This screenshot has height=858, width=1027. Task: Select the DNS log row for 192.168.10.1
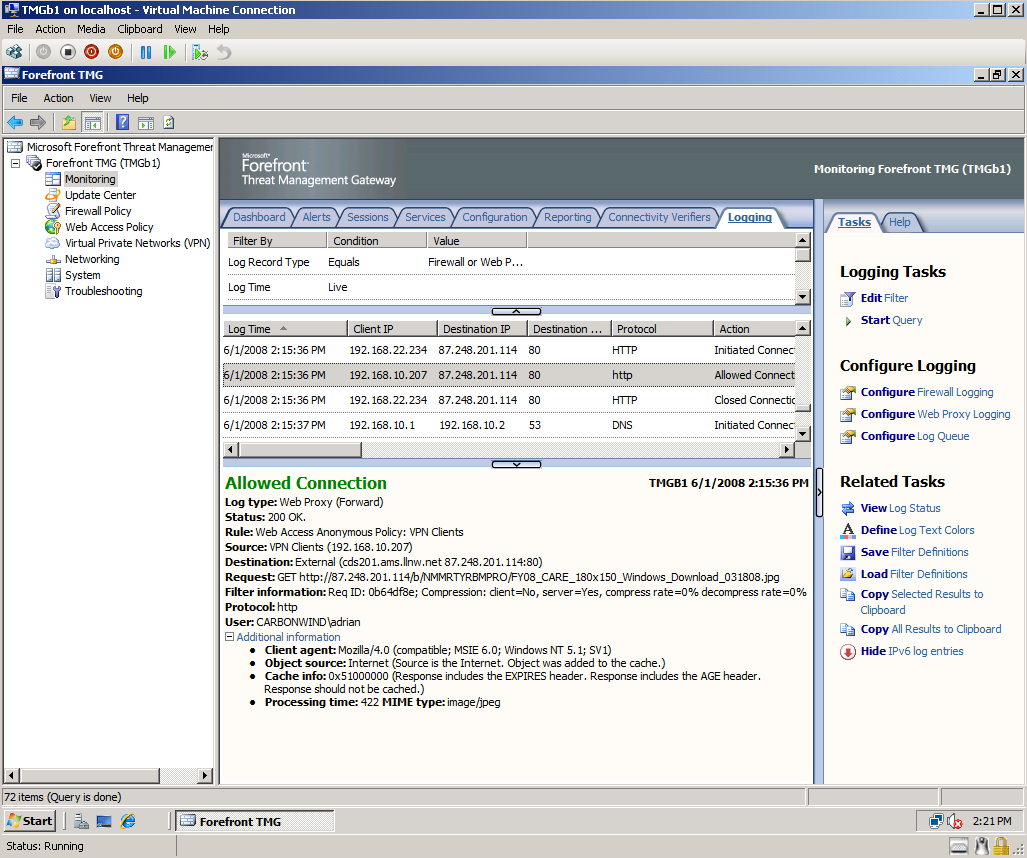(x=509, y=425)
